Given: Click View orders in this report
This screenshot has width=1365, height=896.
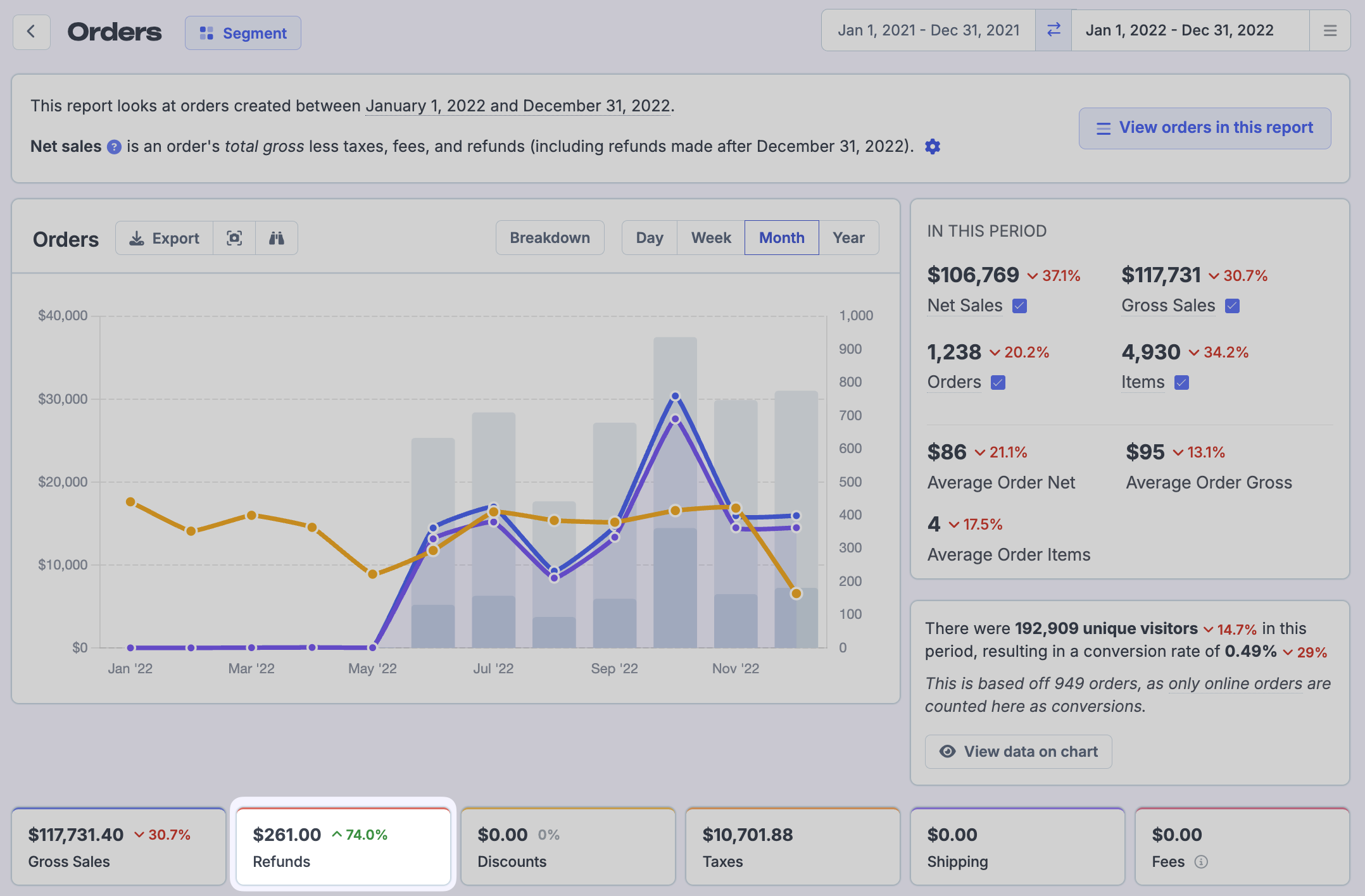Looking at the screenshot, I should click(x=1204, y=128).
